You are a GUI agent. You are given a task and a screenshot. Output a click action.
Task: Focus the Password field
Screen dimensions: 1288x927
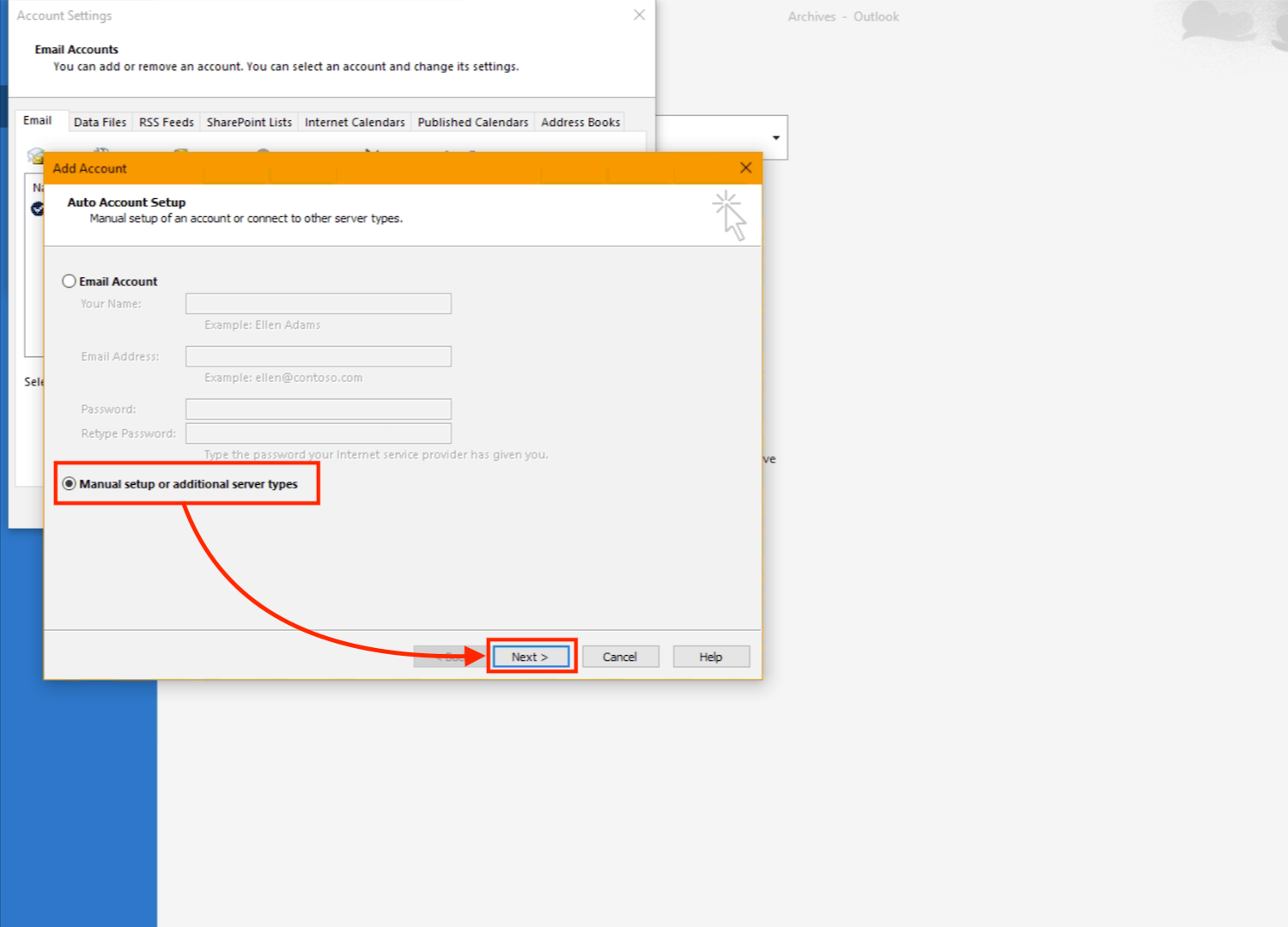point(318,409)
